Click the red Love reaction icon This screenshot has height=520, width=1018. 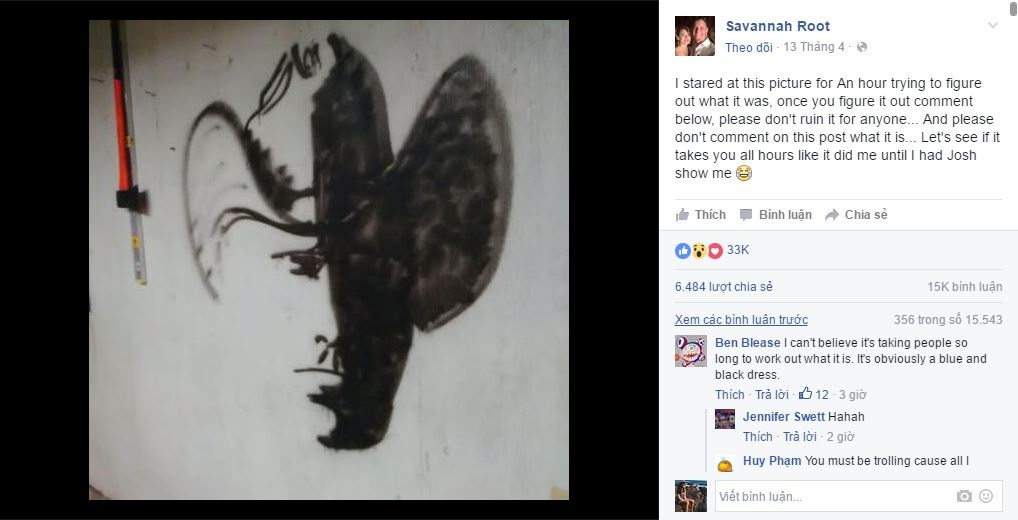[715, 251]
